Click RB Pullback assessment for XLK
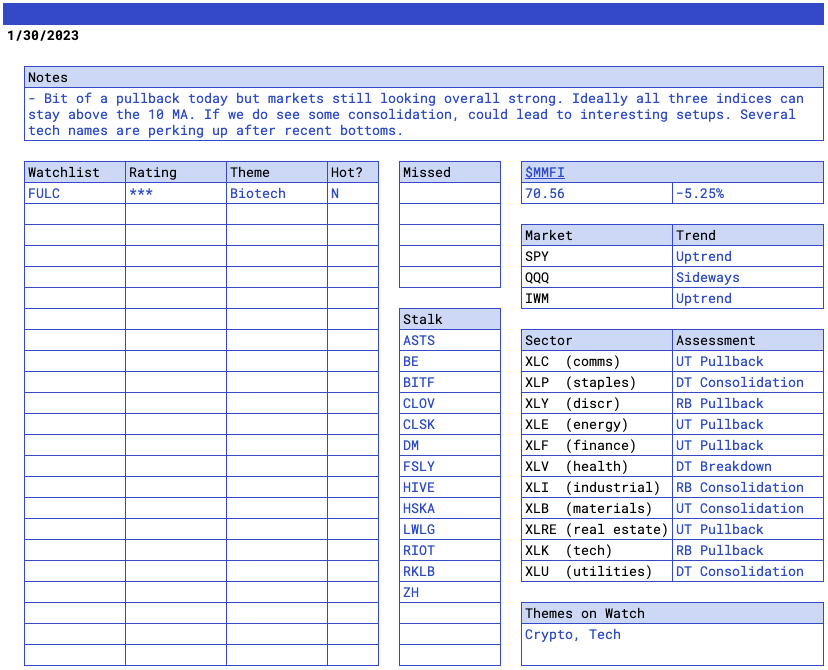The image size is (828, 670). point(748,550)
